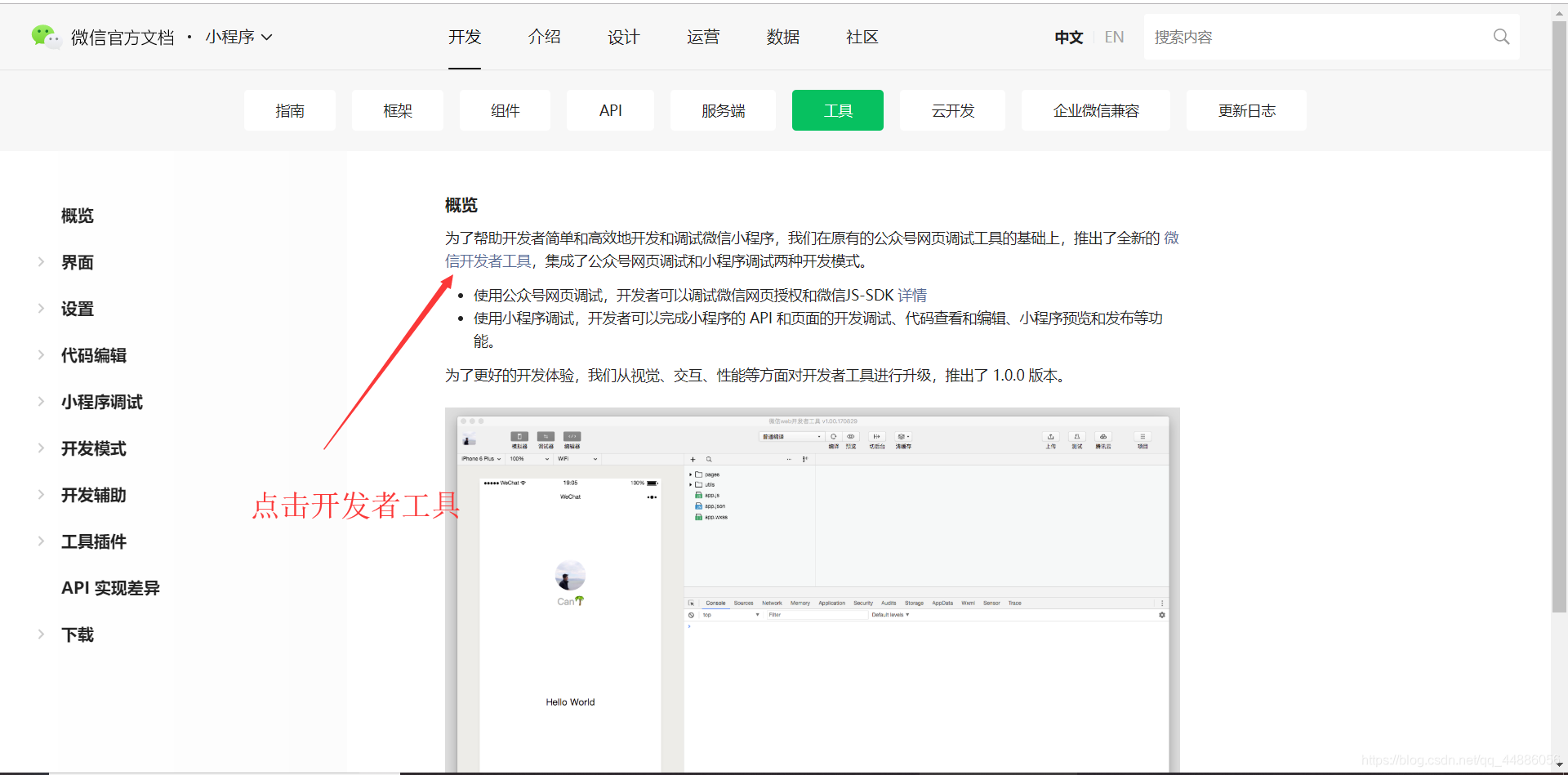Viewport: 1568px width, 775px height.
Task: Expand the 代码编辑 sidebar chevron
Action: click(41, 354)
